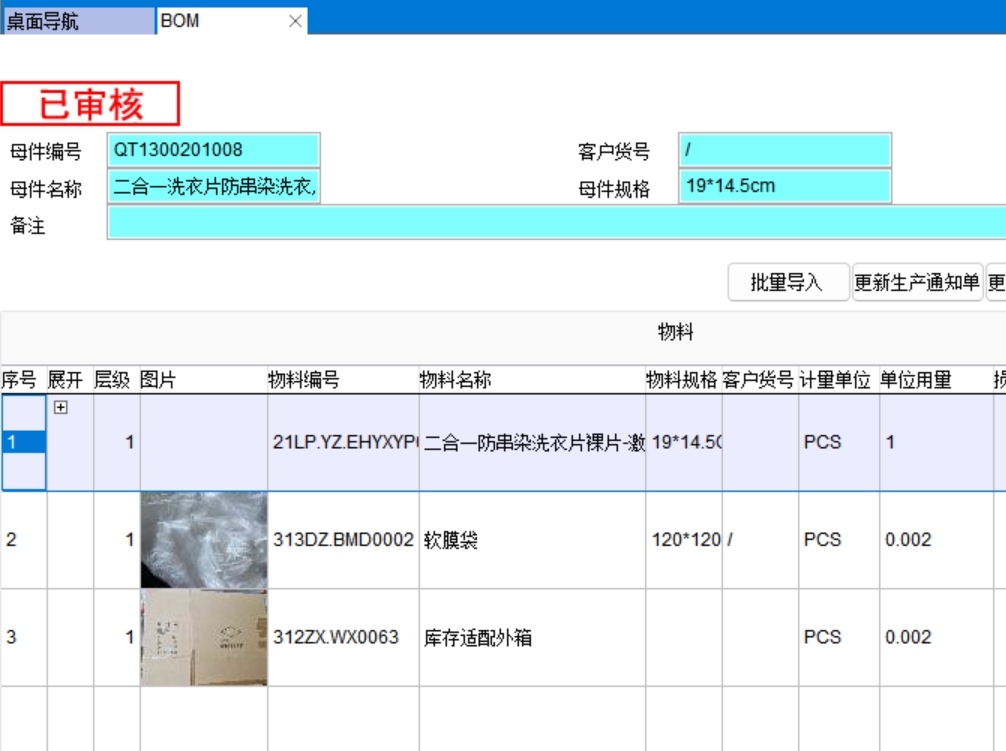Open the 软膜袋 material thumbnail image
This screenshot has height=751, width=1006.
click(x=204, y=540)
